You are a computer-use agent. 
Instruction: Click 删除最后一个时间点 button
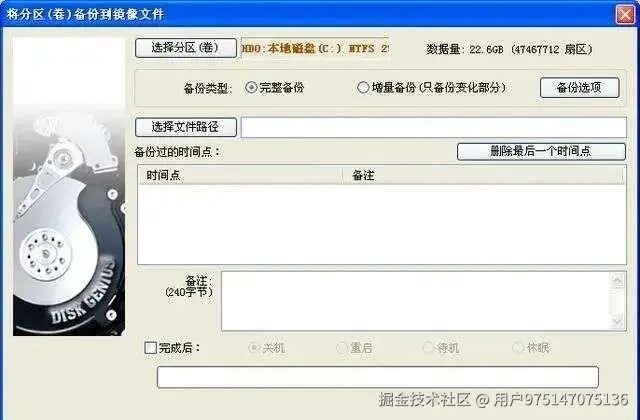(x=541, y=151)
